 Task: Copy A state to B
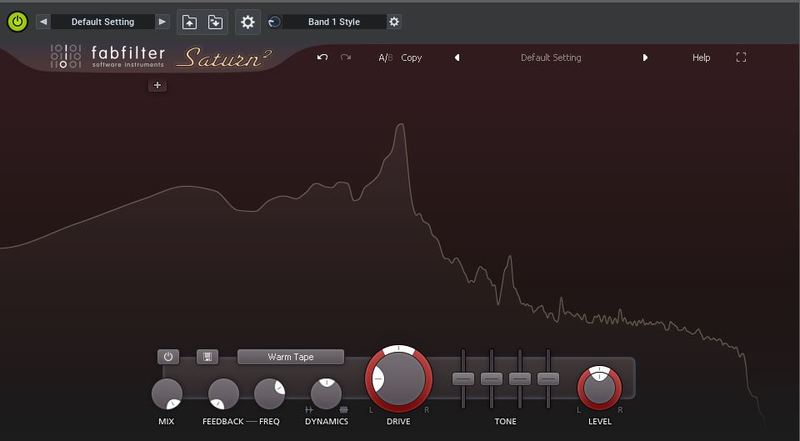click(411, 58)
